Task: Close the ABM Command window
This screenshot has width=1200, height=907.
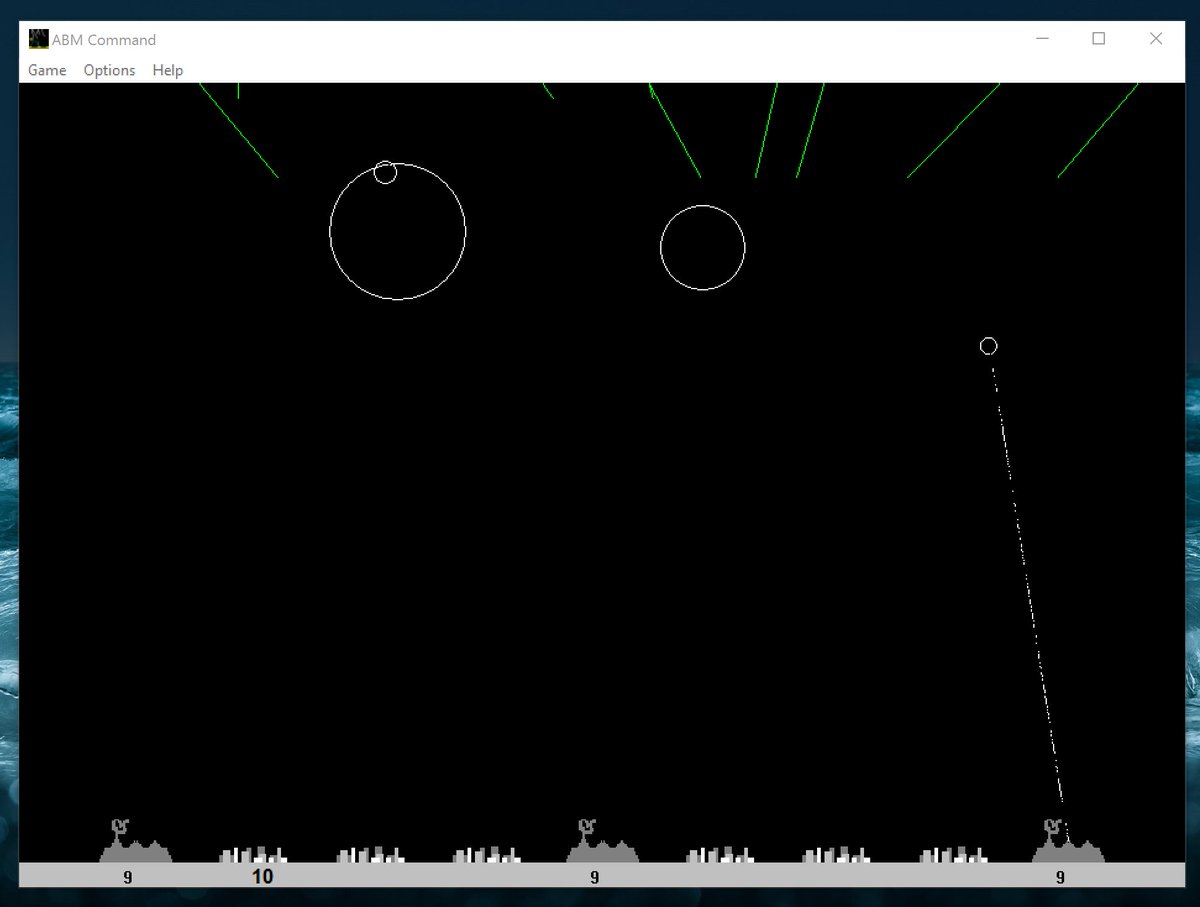Action: pyautogui.click(x=1155, y=39)
